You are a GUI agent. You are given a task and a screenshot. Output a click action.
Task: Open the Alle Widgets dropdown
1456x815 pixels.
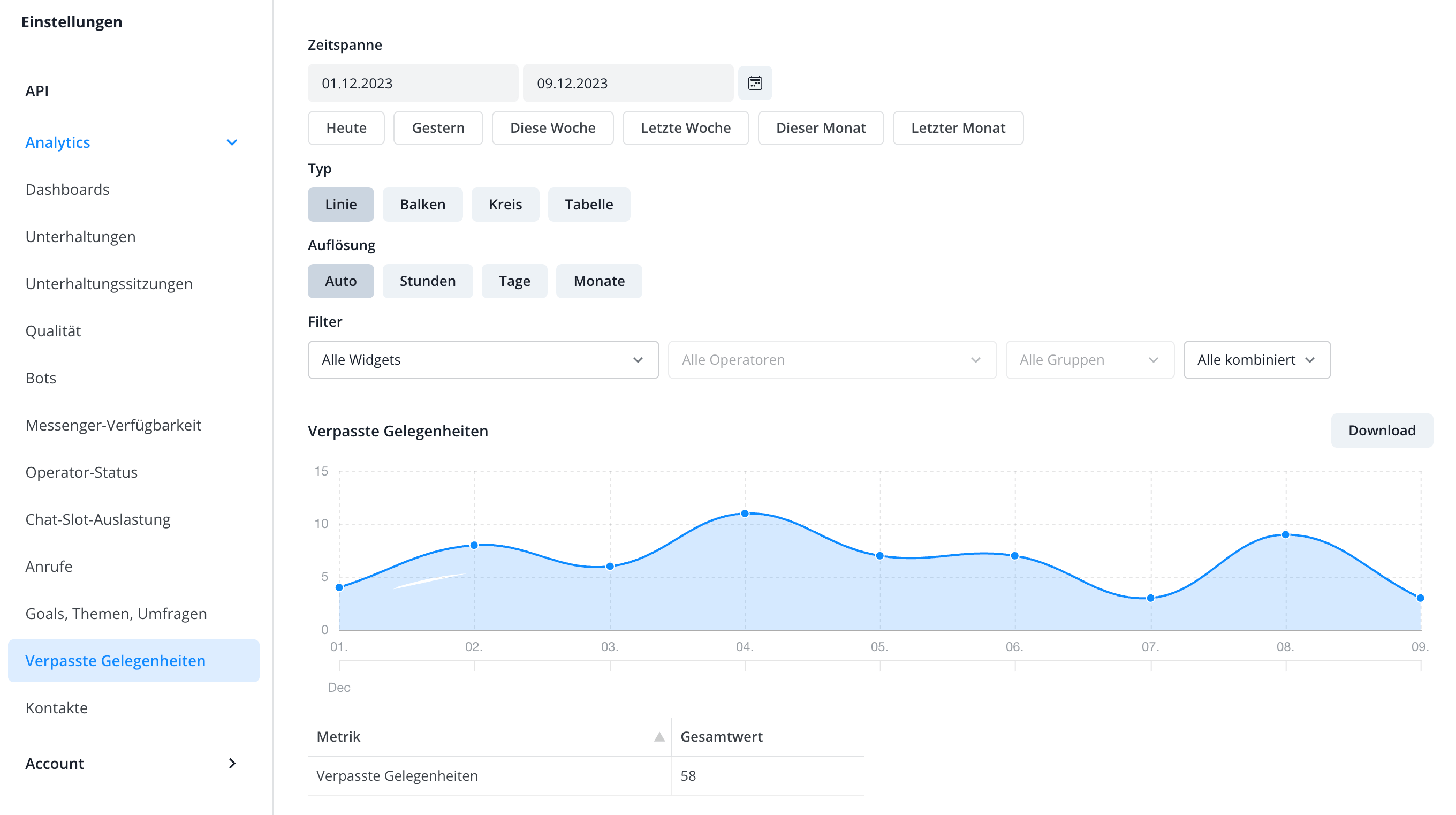click(483, 360)
